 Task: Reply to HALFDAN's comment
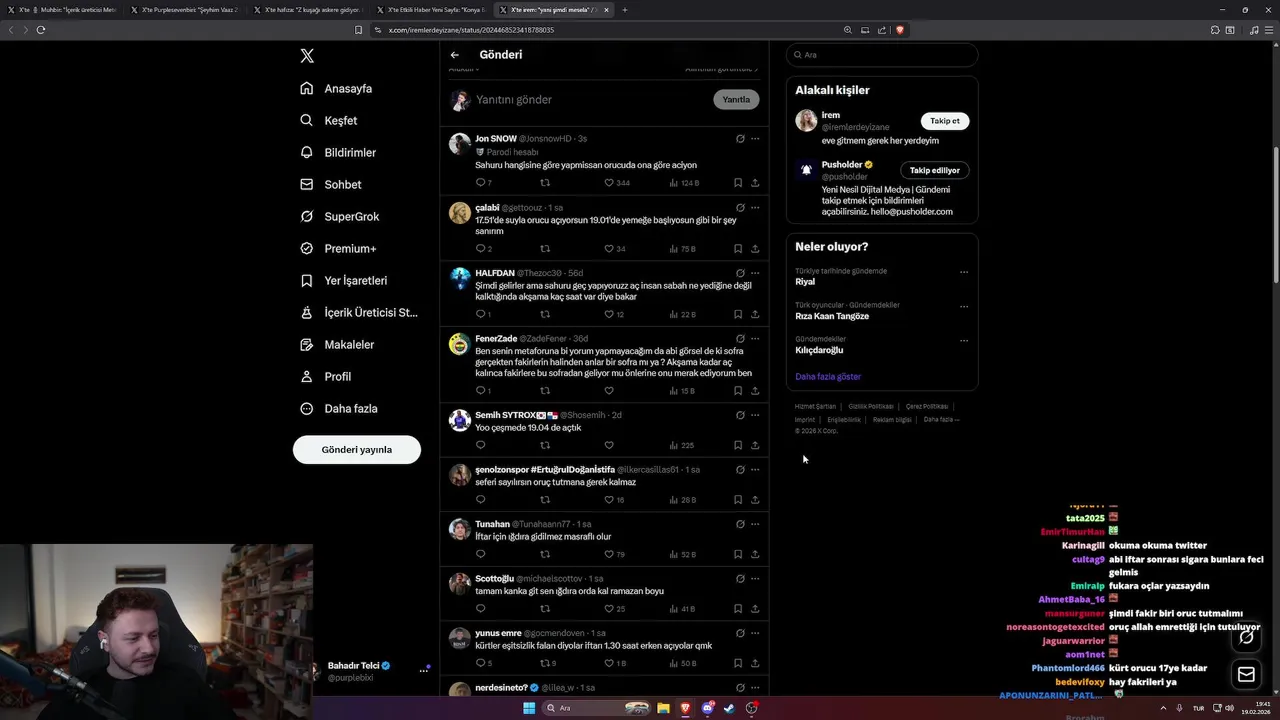pos(480,314)
